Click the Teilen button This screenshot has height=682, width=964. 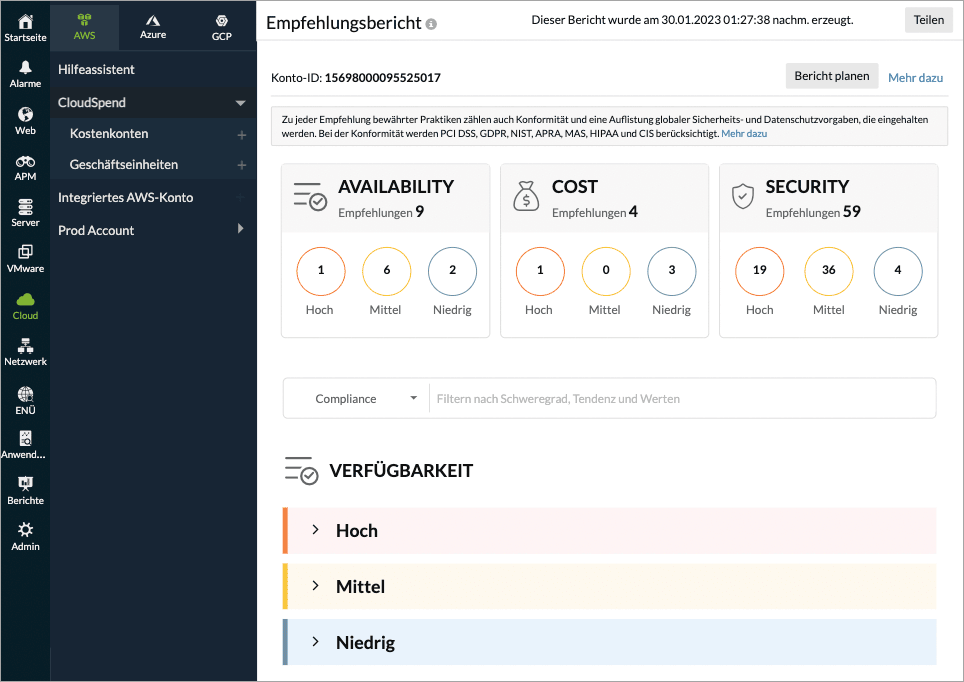928,19
